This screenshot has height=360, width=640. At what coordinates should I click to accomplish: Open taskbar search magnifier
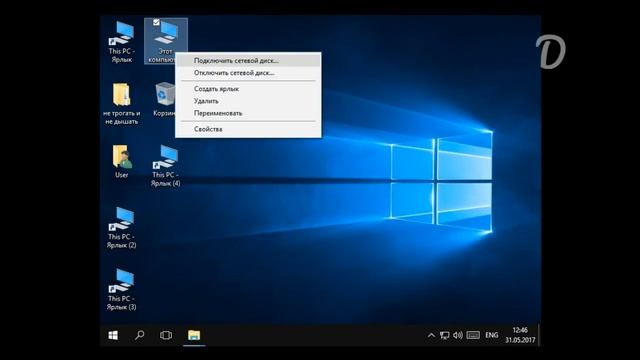point(139,335)
